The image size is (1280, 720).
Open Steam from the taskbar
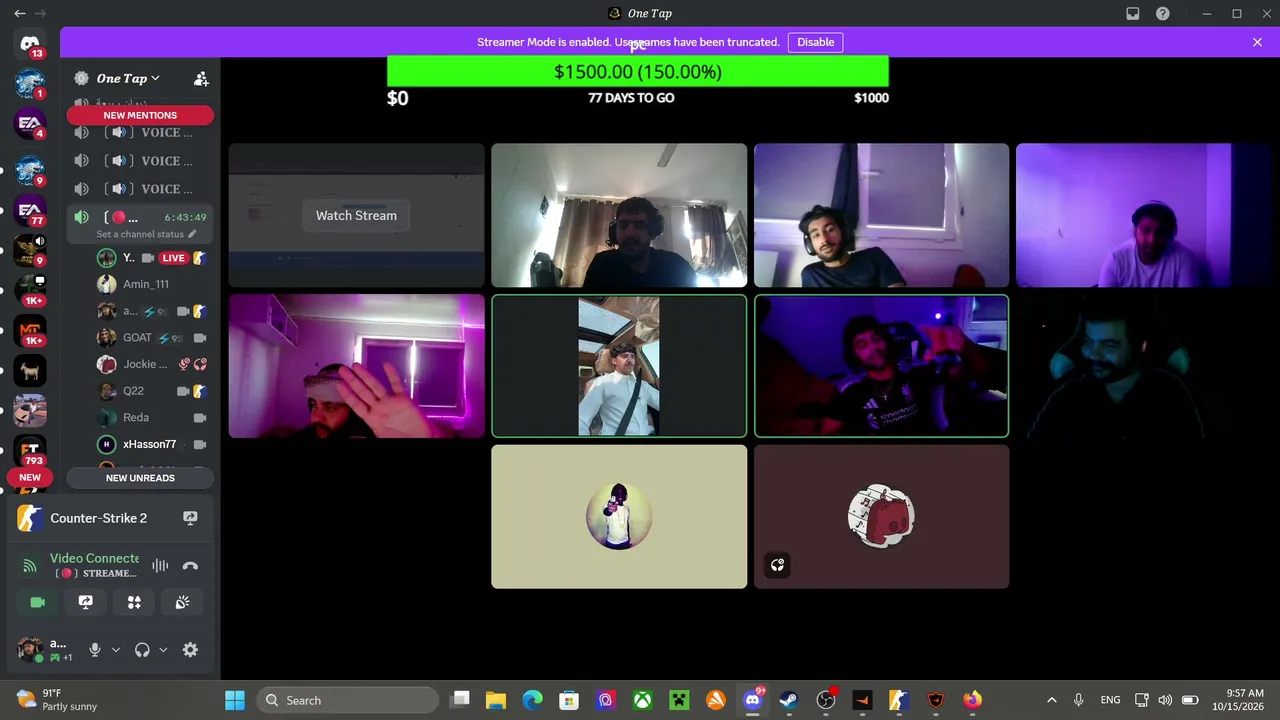789,700
